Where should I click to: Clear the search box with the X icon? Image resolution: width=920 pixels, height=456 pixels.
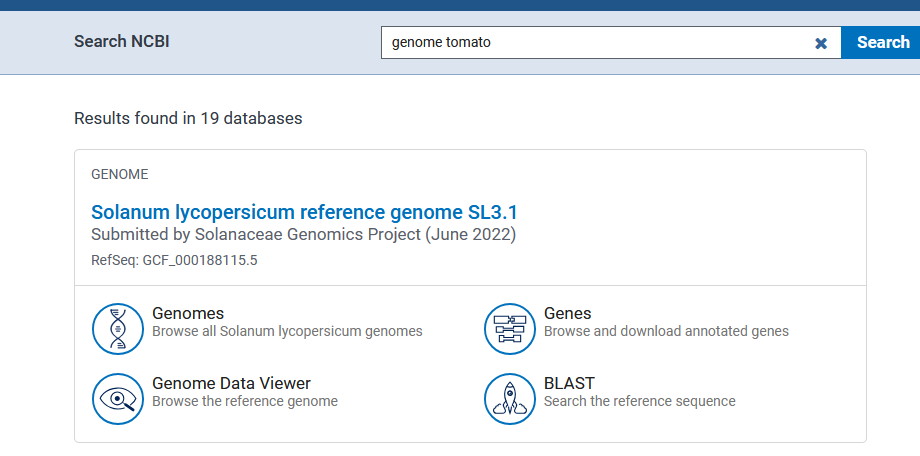(x=821, y=43)
